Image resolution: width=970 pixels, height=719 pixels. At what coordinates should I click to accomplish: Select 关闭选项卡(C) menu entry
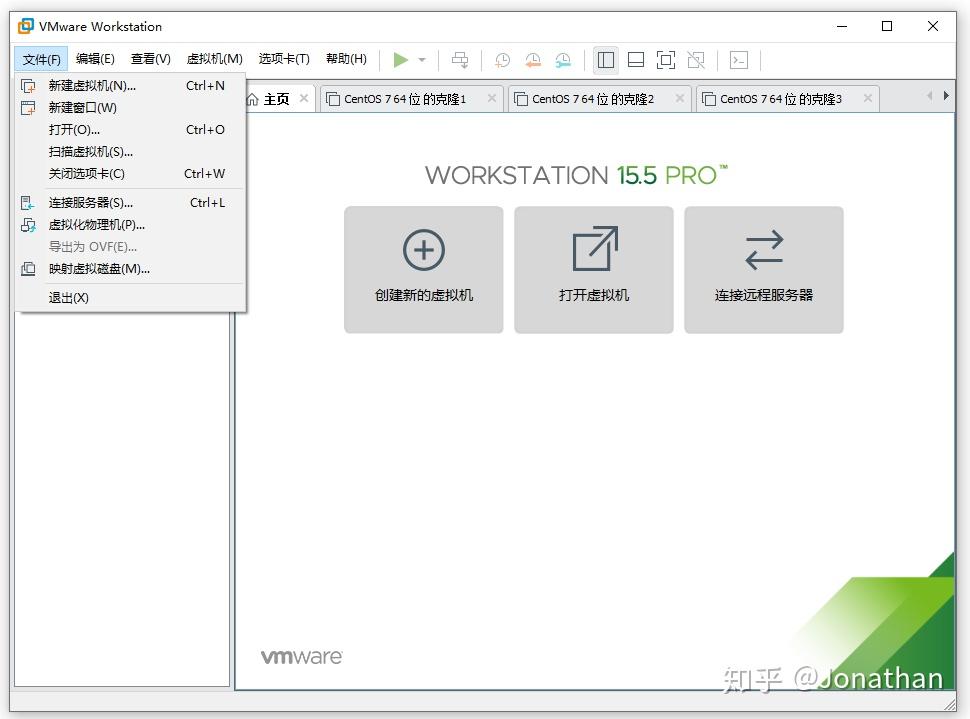point(131,174)
